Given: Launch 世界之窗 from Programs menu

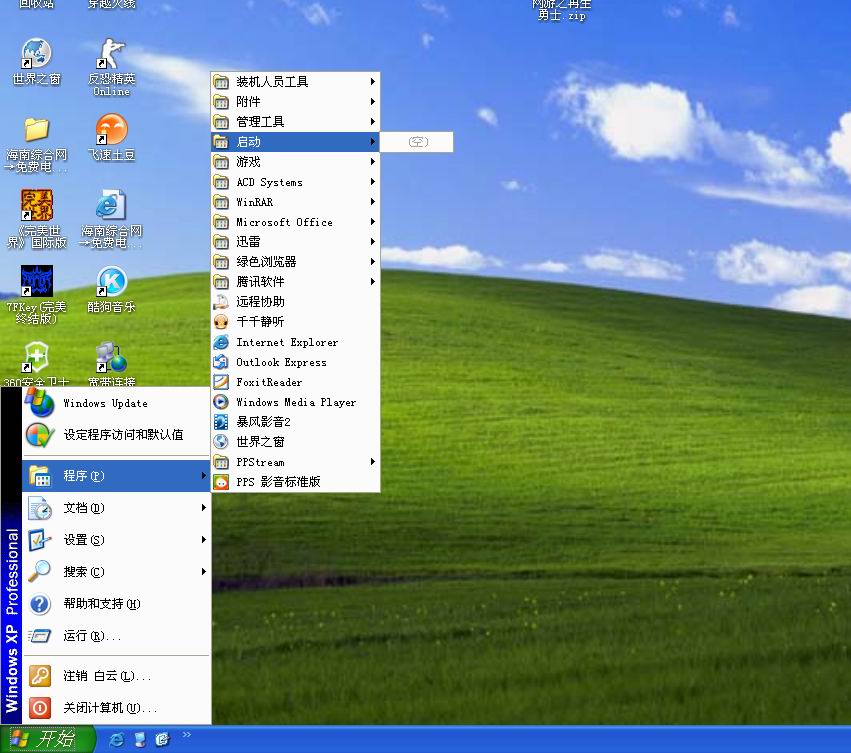Looking at the screenshot, I should point(295,442).
